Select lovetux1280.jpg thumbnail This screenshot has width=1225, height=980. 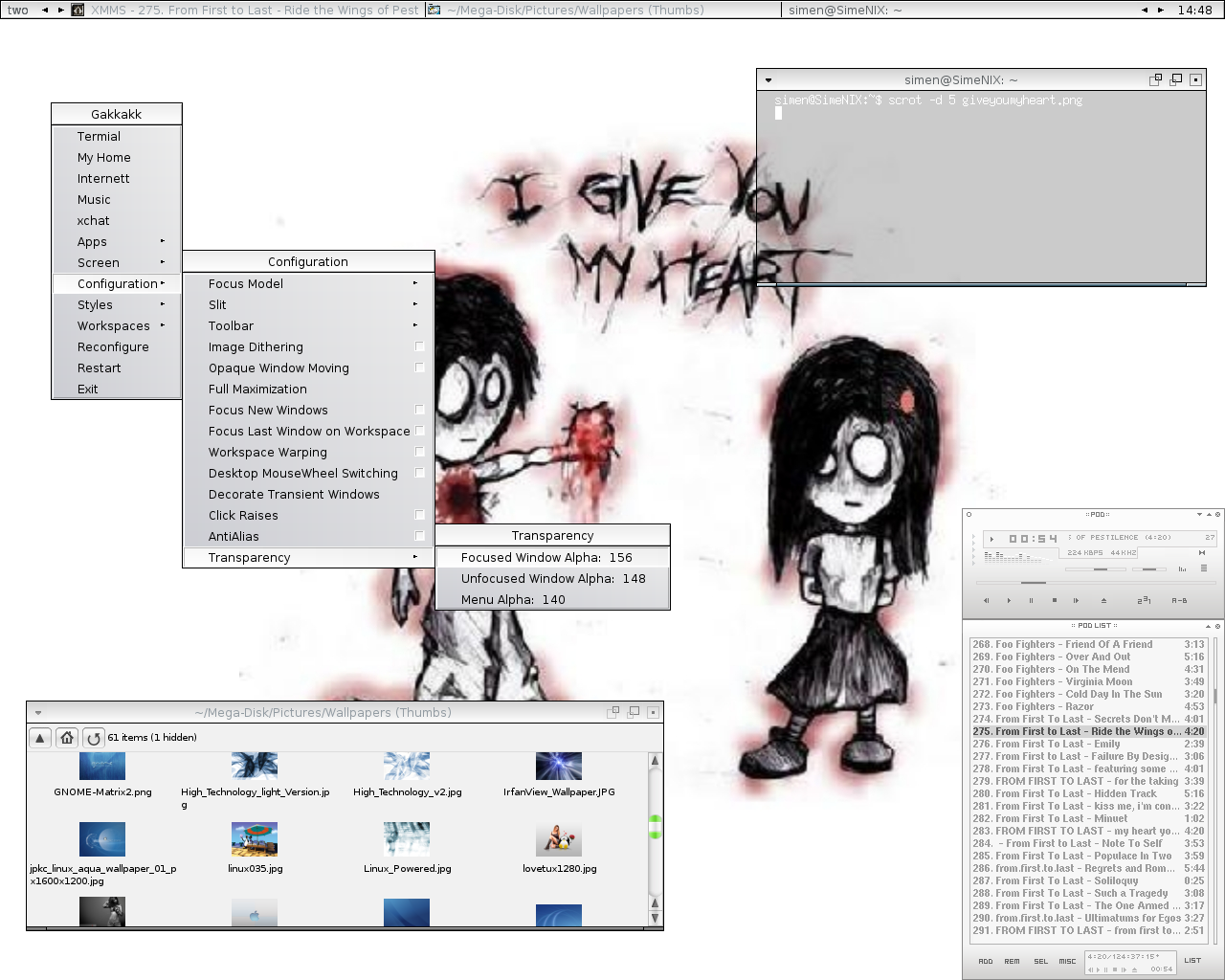(559, 839)
